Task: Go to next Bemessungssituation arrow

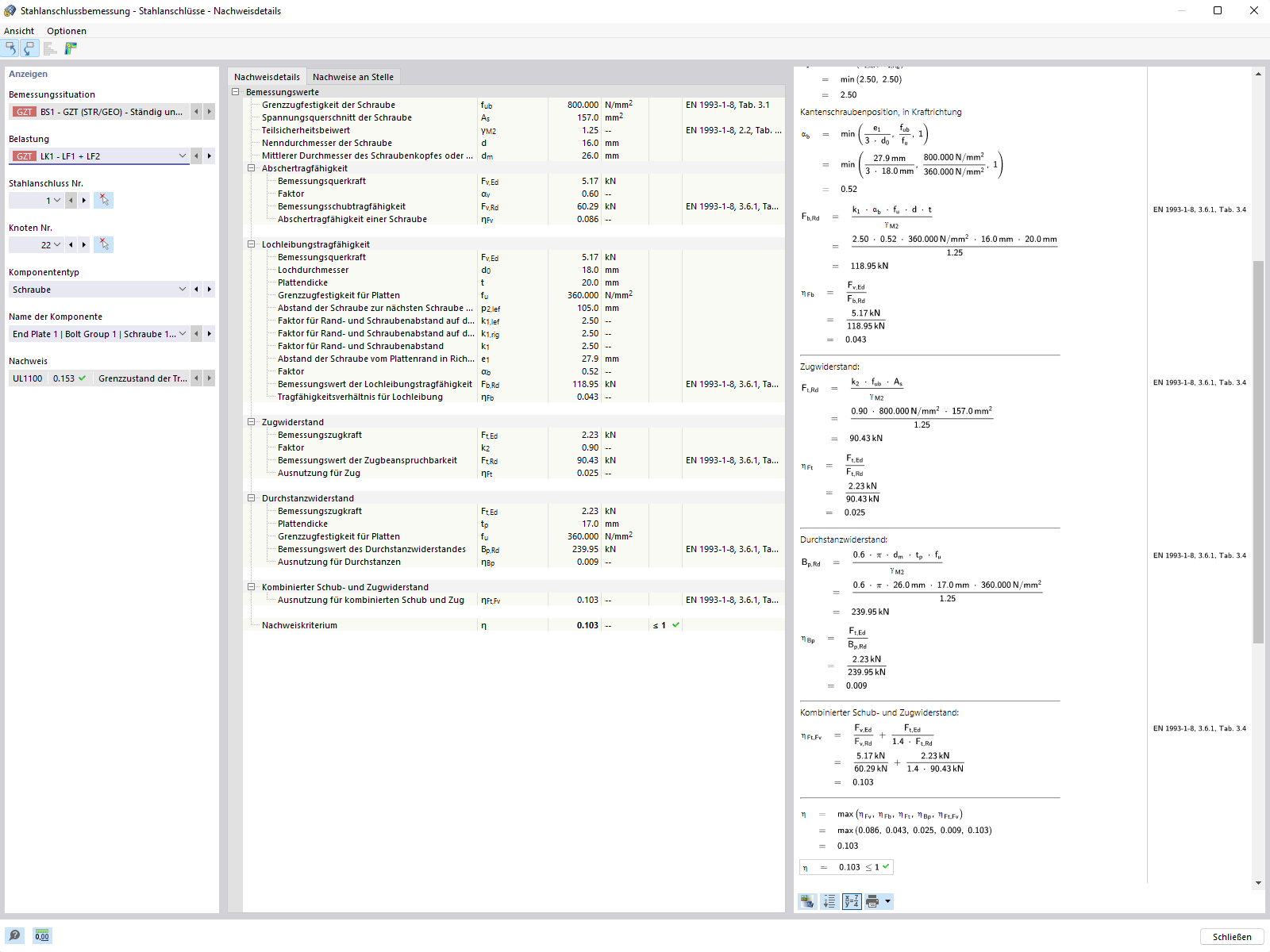Action: pos(210,112)
